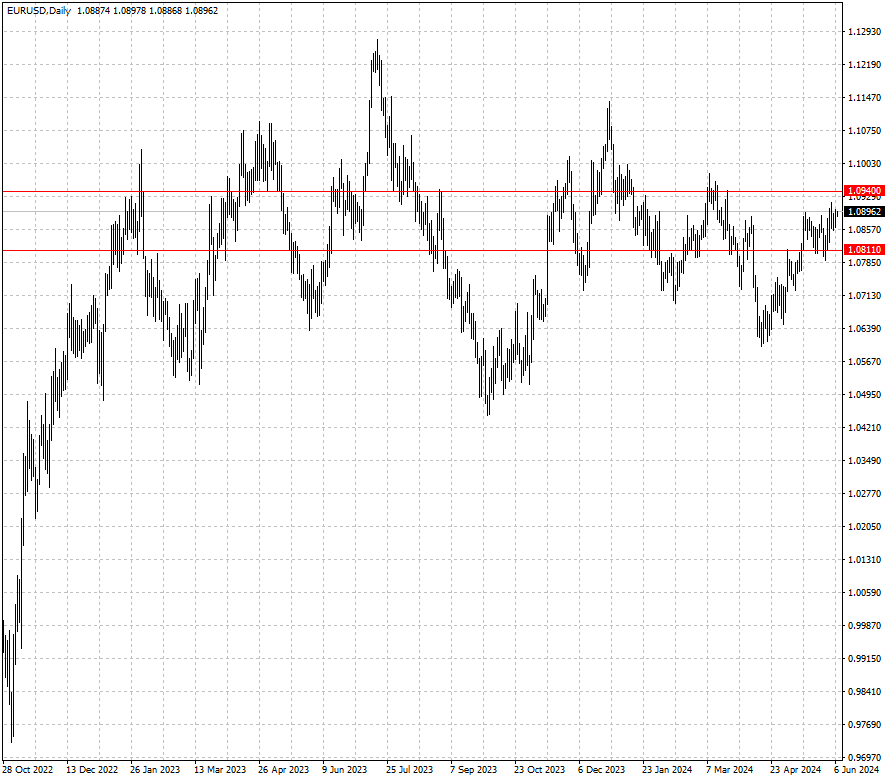Click the price axis value 1.07850
Image resolution: width=888 pixels, height=781 pixels.
[x=864, y=263]
